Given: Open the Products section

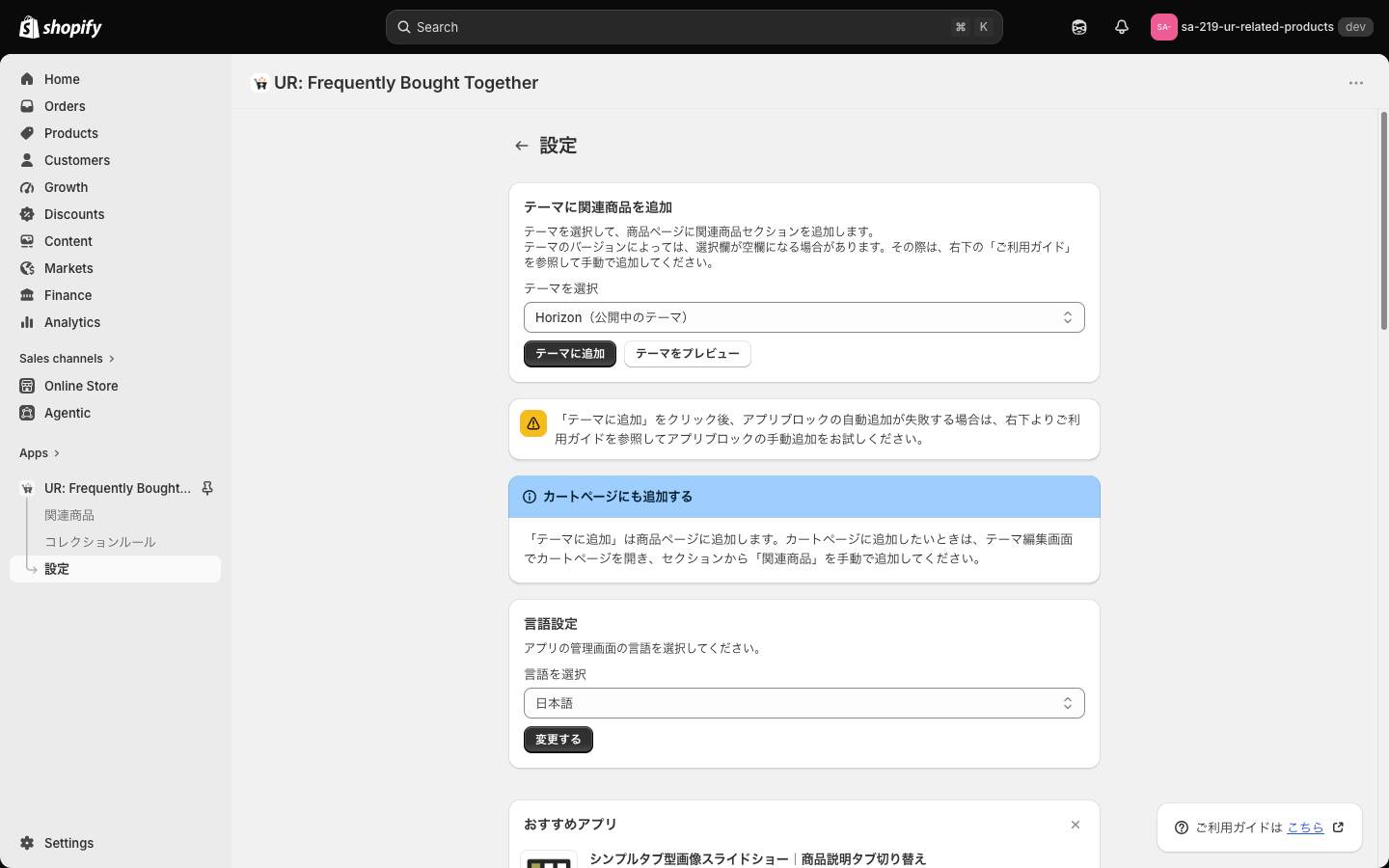Looking at the screenshot, I should pyautogui.click(x=115, y=133).
